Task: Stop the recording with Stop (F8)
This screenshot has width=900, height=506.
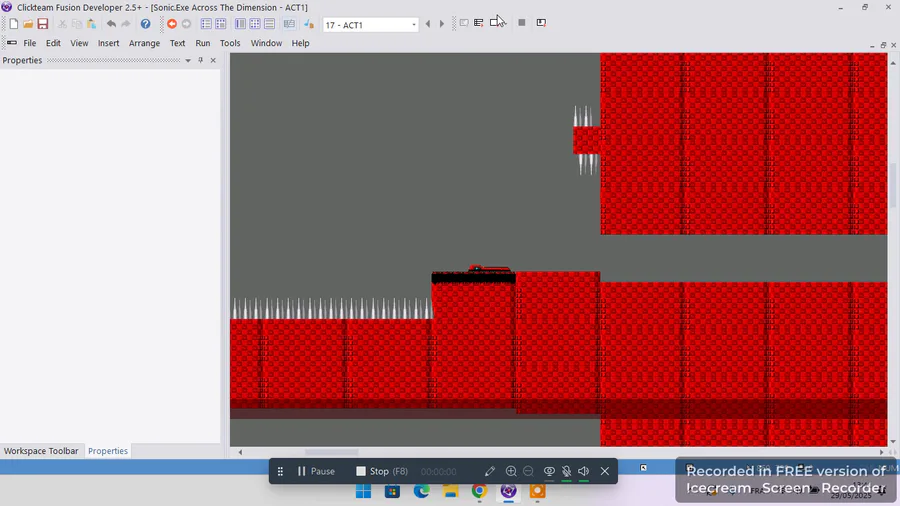Action: (382, 471)
